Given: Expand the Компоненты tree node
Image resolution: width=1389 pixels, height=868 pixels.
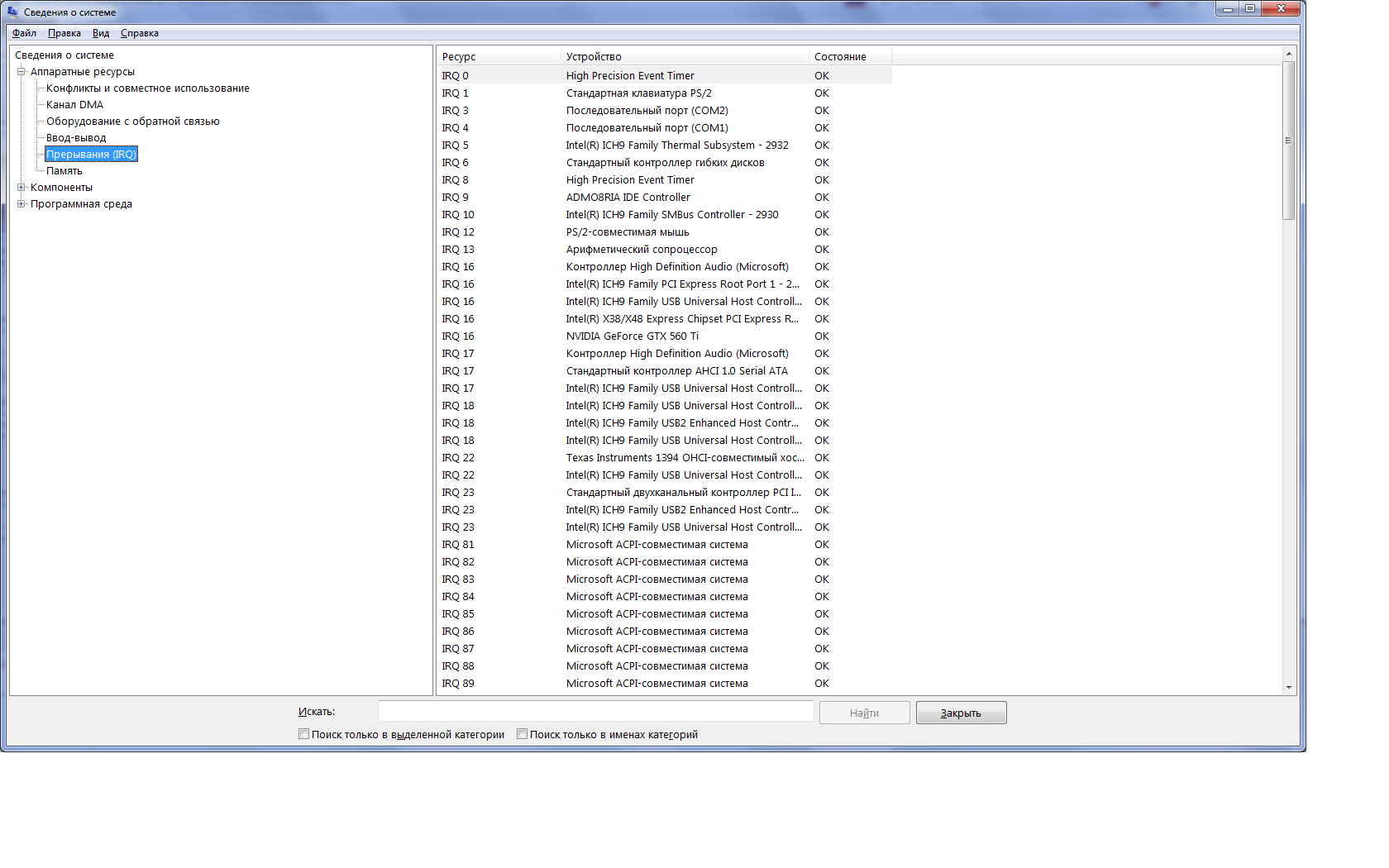Looking at the screenshot, I should tap(21, 187).
